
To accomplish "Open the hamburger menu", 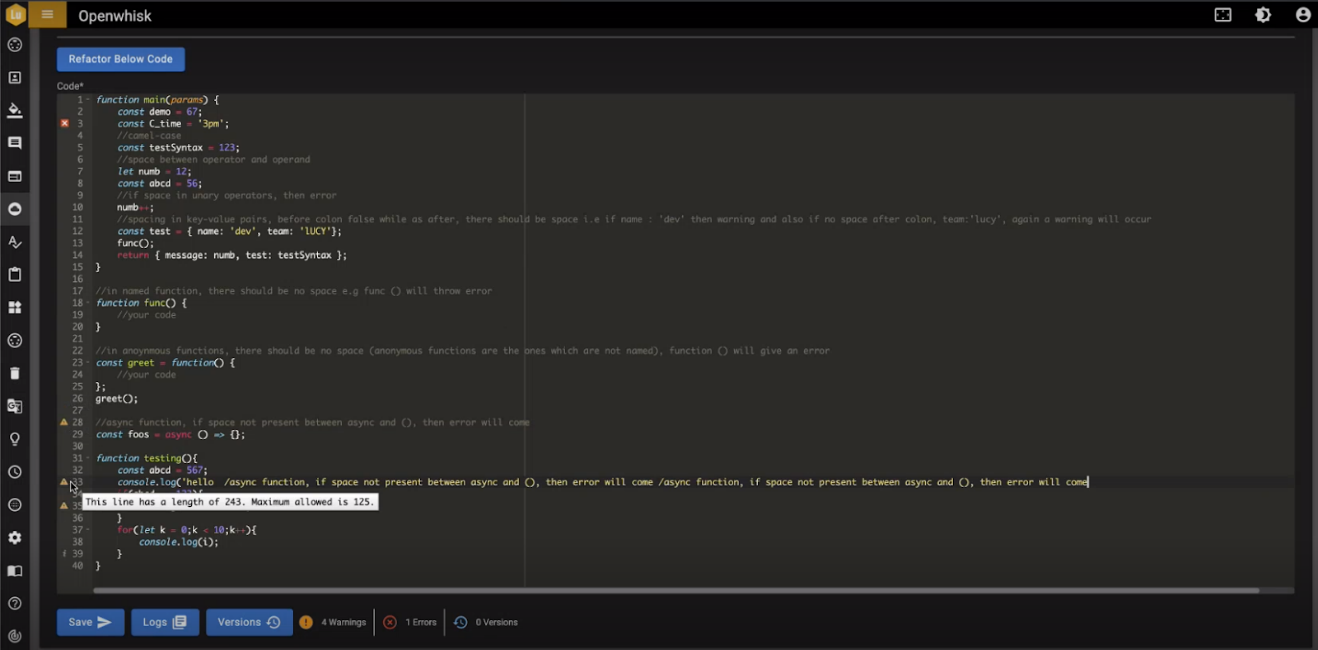I will [x=47, y=15].
